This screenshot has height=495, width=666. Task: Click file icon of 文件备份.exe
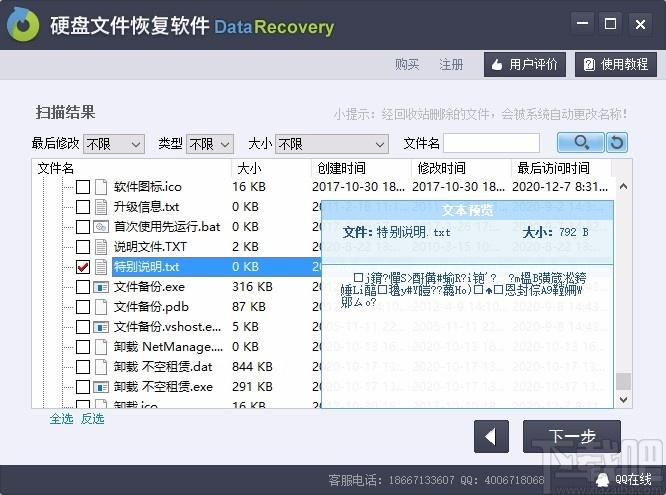pos(101,287)
